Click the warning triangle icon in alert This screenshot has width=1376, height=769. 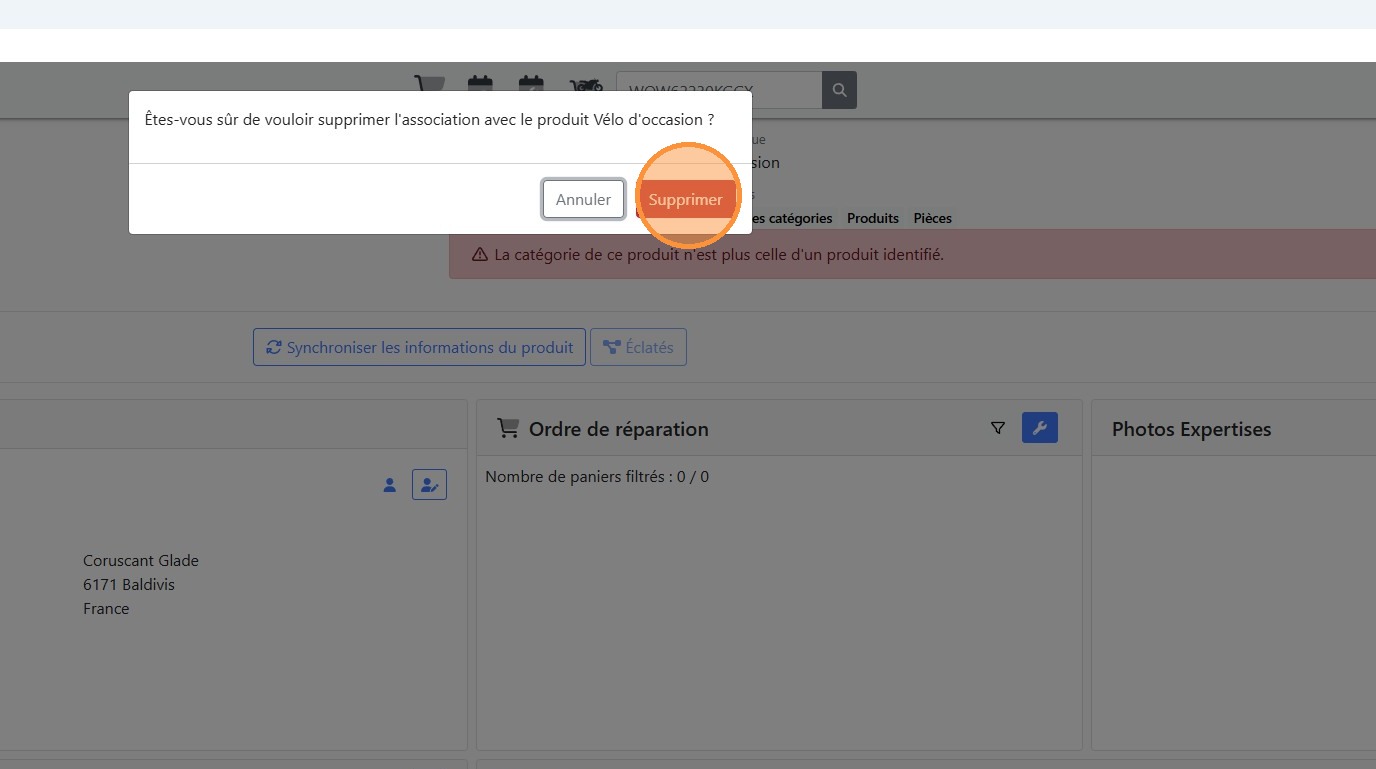click(x=480, y=255)
